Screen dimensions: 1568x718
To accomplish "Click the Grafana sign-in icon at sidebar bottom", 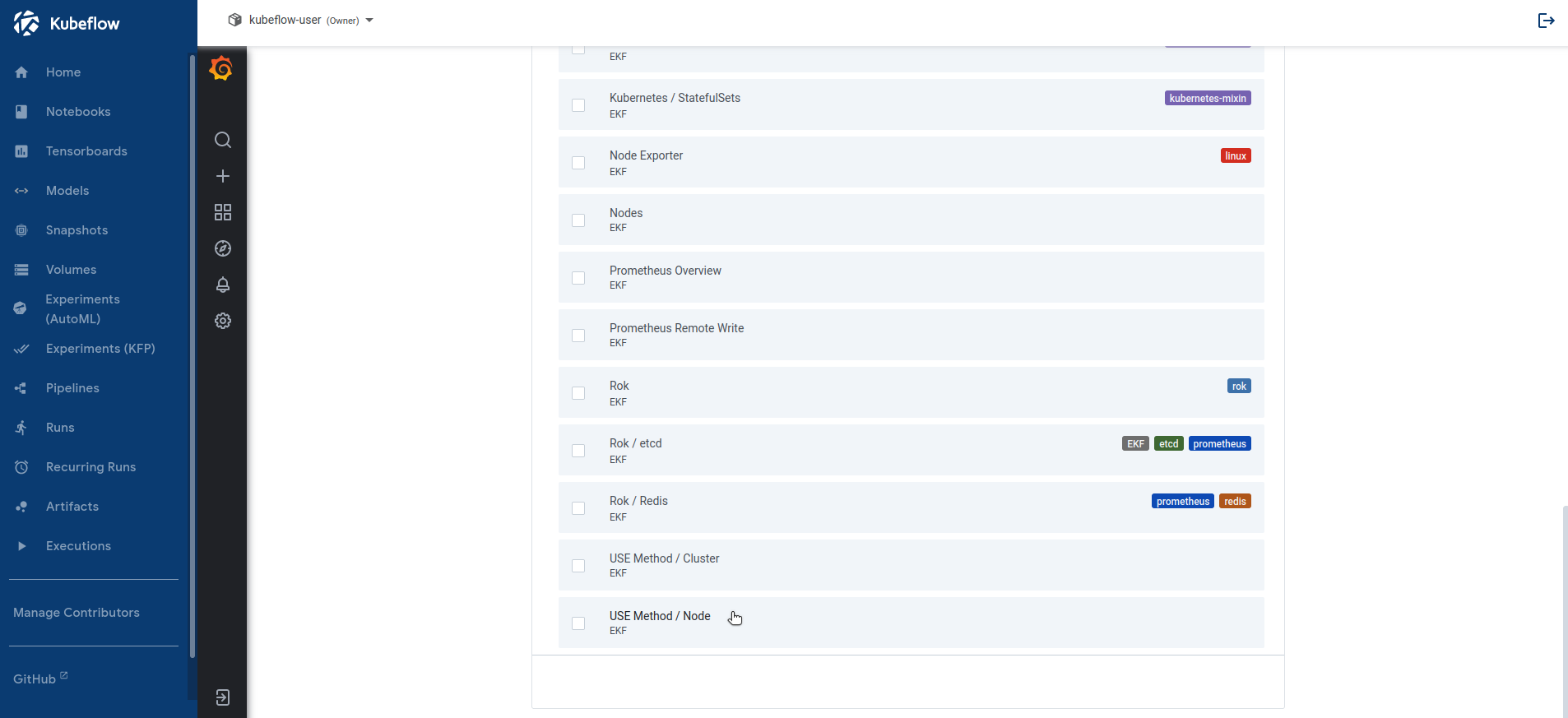I will (223, 697).
